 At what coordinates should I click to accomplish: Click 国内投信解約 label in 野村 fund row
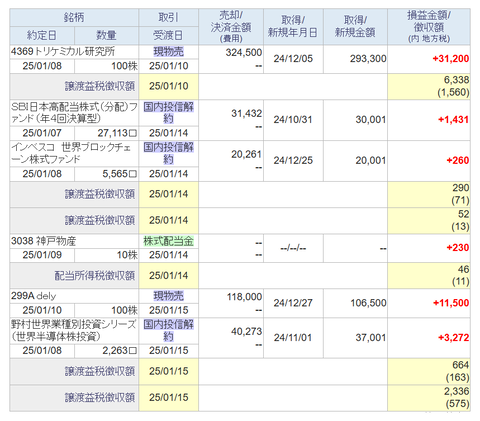click(x=168, y=330)
